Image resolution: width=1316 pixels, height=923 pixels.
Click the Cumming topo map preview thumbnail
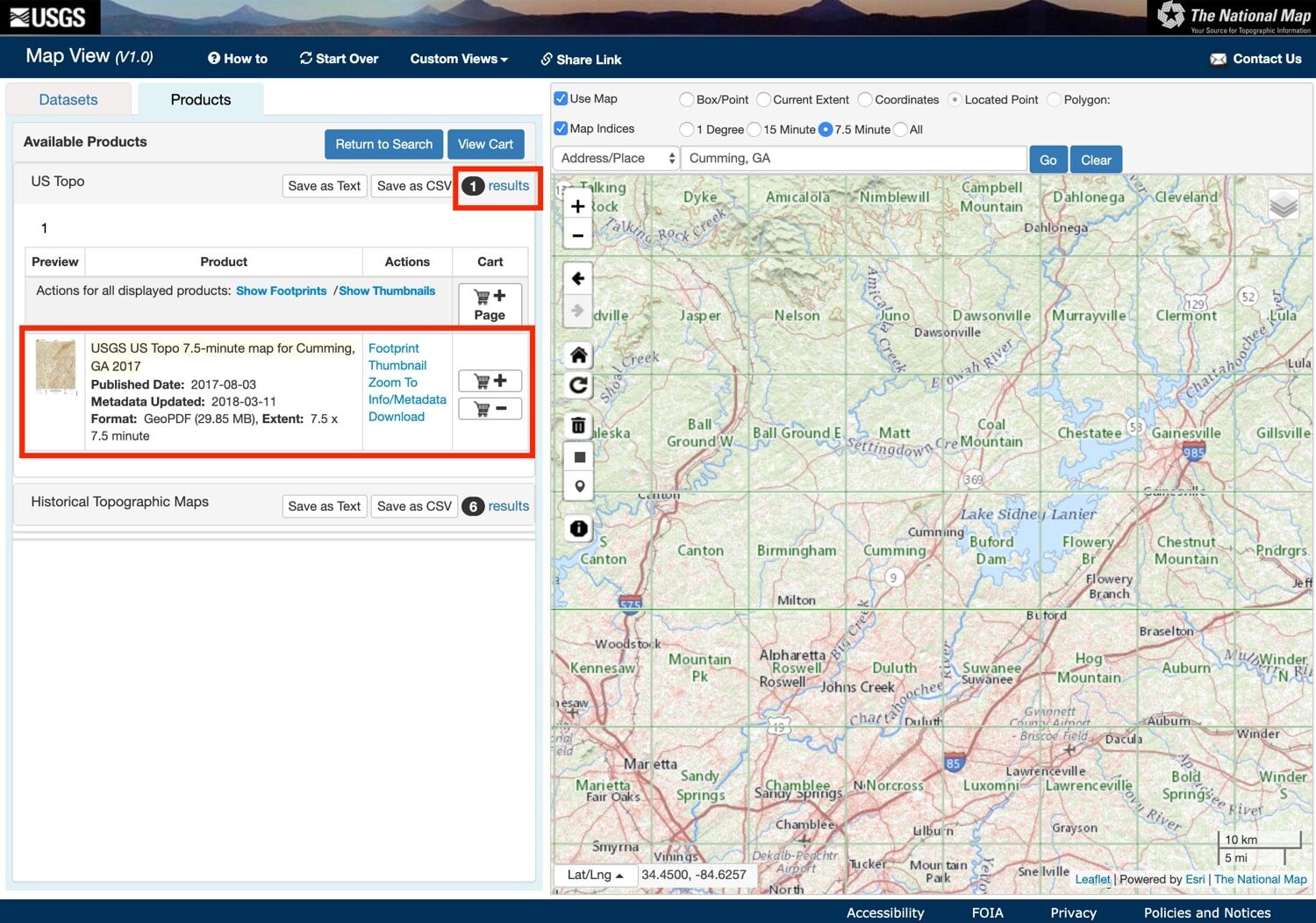point(55,367)
